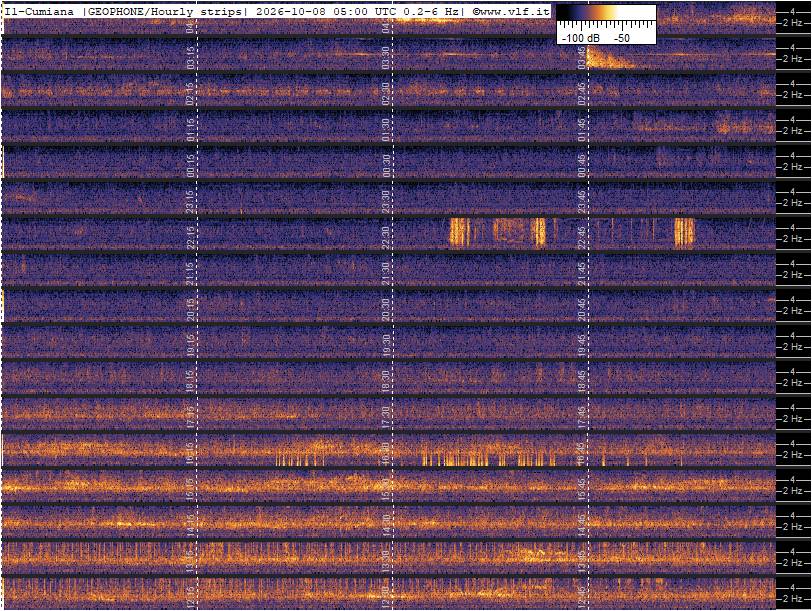Click the I1-Cumiana station name in the header
Image resolution: width=812 pixels, height=611 pixels.
39,11
